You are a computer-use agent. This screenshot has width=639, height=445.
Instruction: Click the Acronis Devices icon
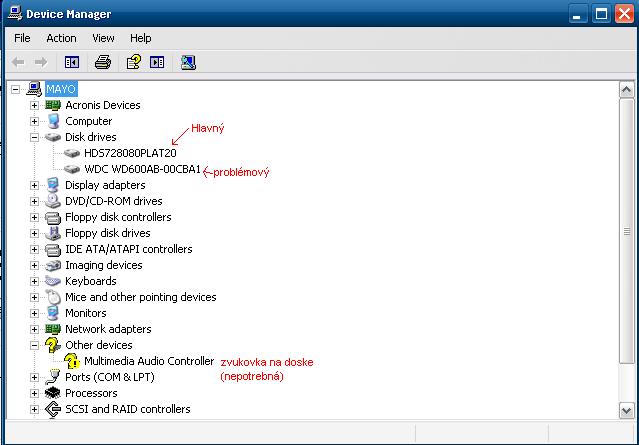[53, 105]
